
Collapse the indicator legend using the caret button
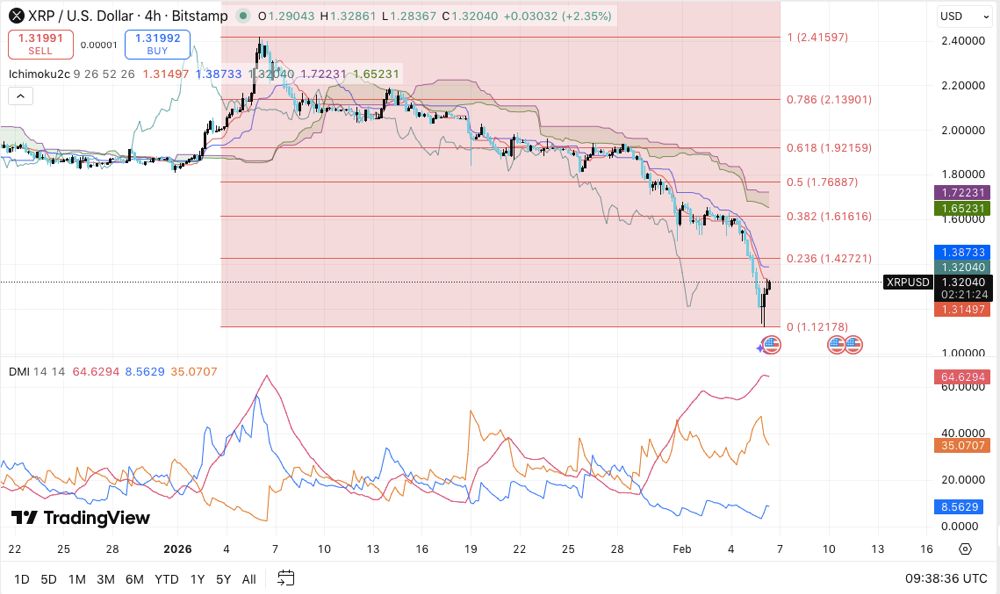[19, 95]
